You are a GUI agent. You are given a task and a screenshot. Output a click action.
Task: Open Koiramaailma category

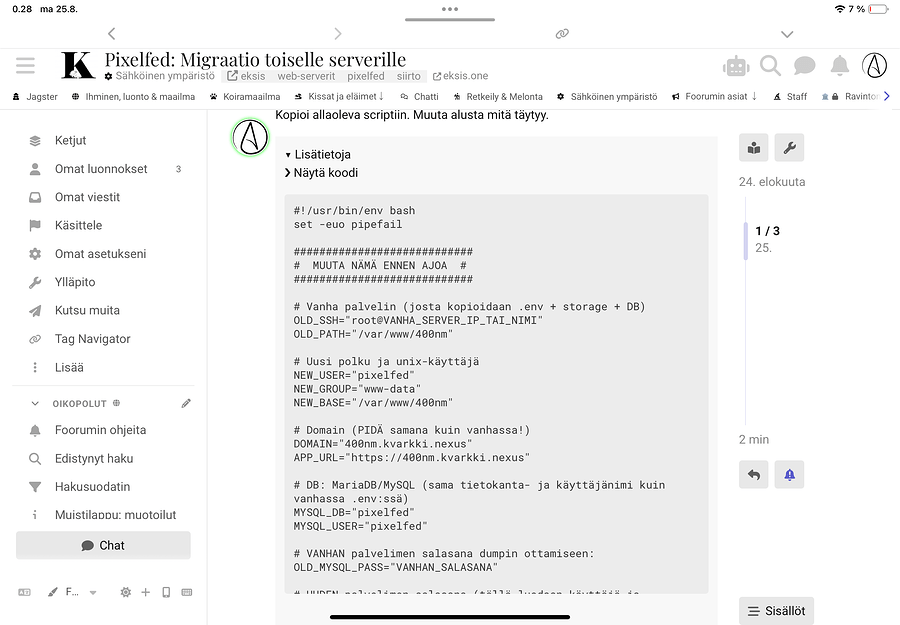tap(245, 96)
